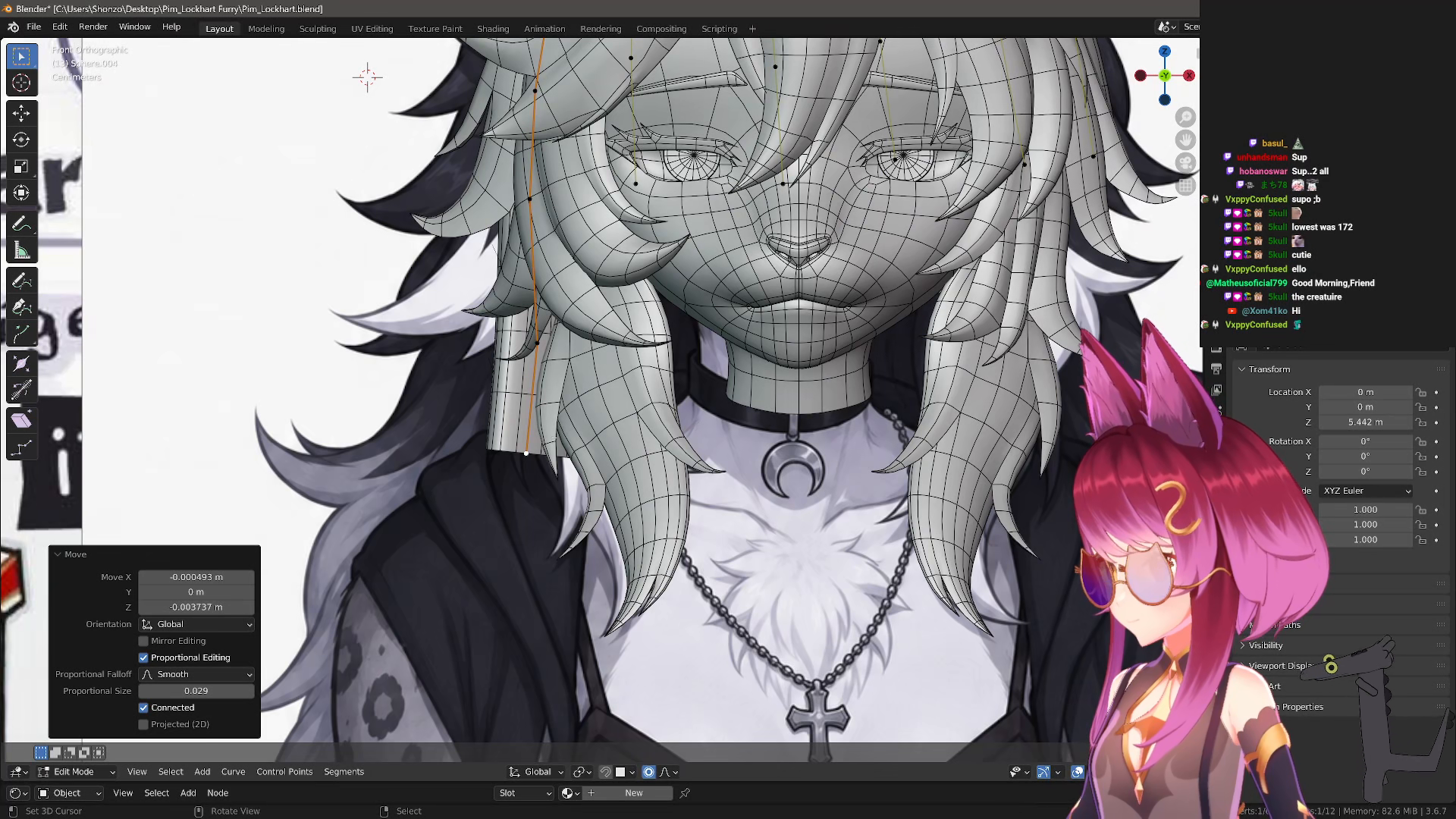Viewport: 1456px width, 819px height.
Task: Select the combined Transform tool
Action: coord(21,193)
